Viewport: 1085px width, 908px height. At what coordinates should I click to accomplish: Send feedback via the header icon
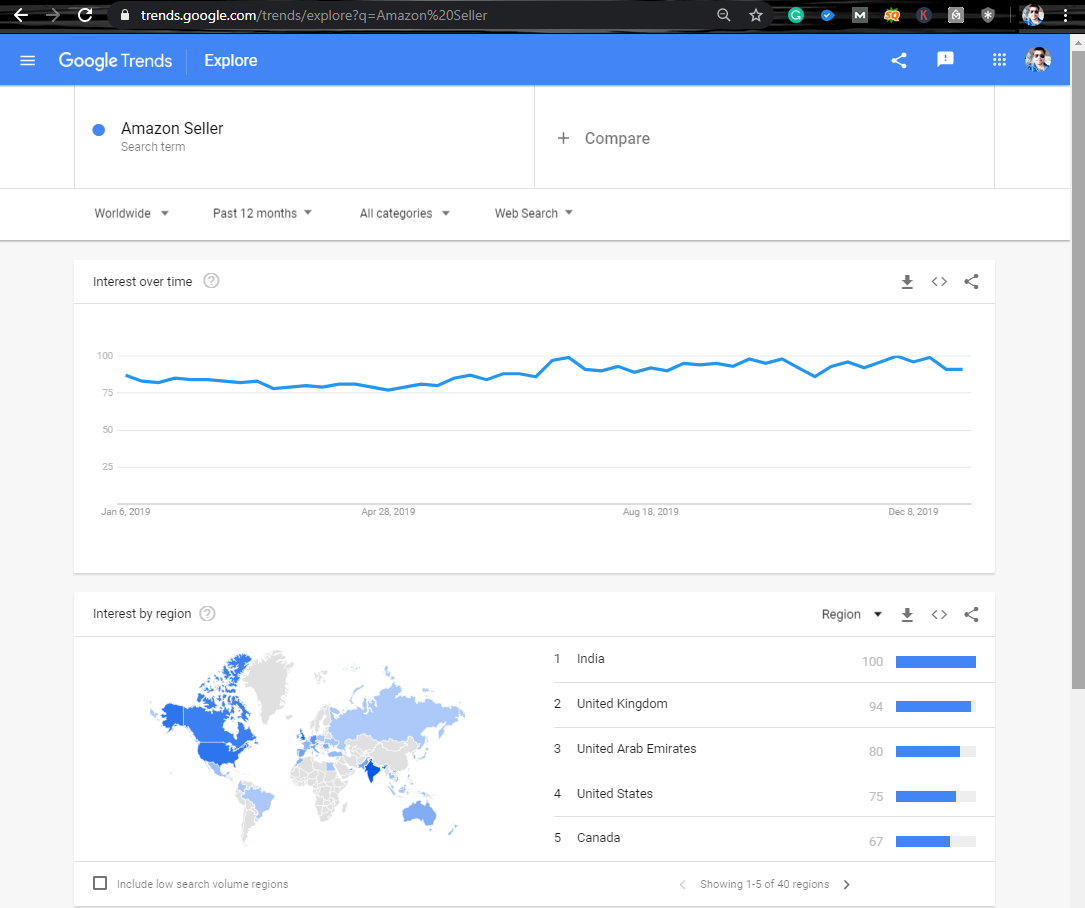tap(945, 60)
